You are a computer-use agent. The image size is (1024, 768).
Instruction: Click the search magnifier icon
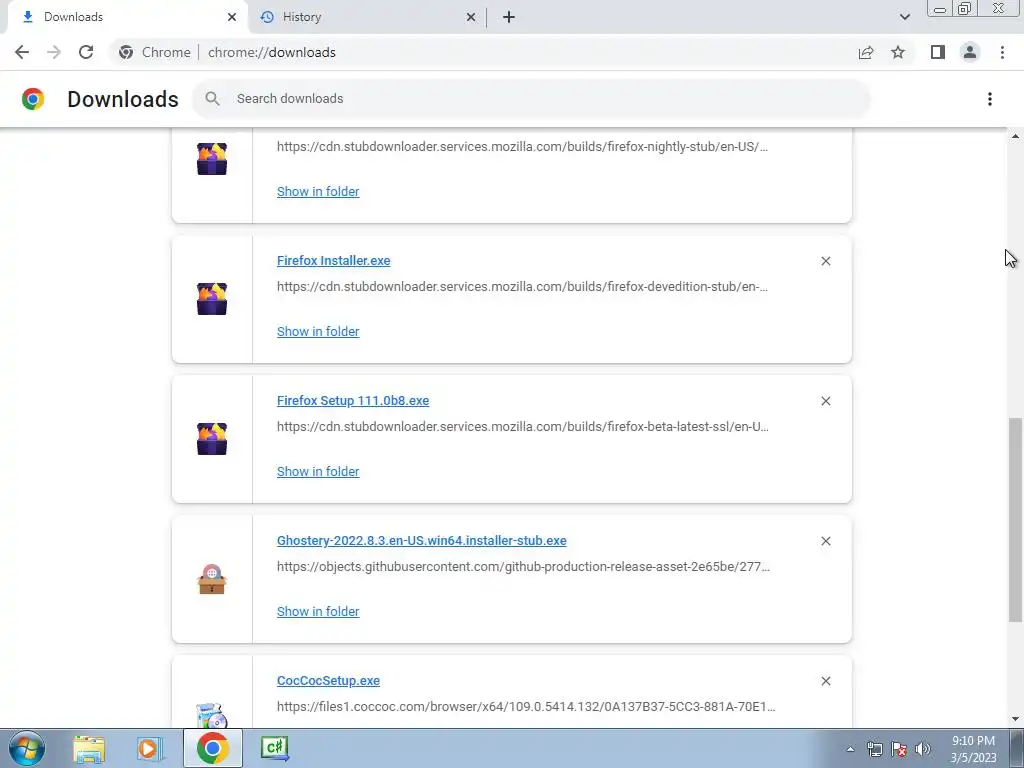pos(212,99)
